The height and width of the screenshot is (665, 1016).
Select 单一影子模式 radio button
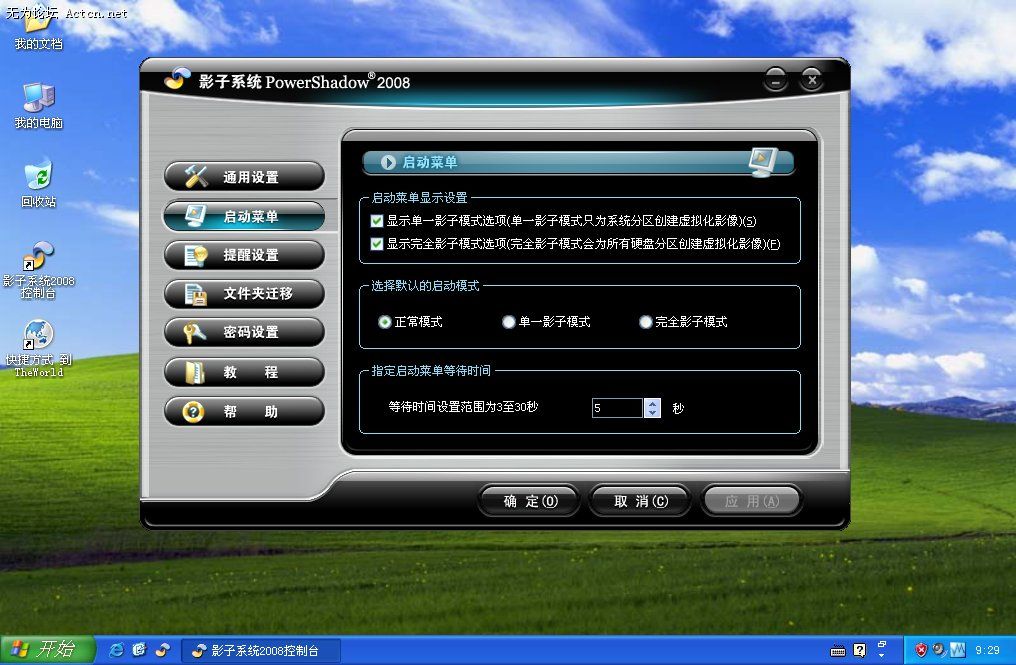[x=509, y=321]
